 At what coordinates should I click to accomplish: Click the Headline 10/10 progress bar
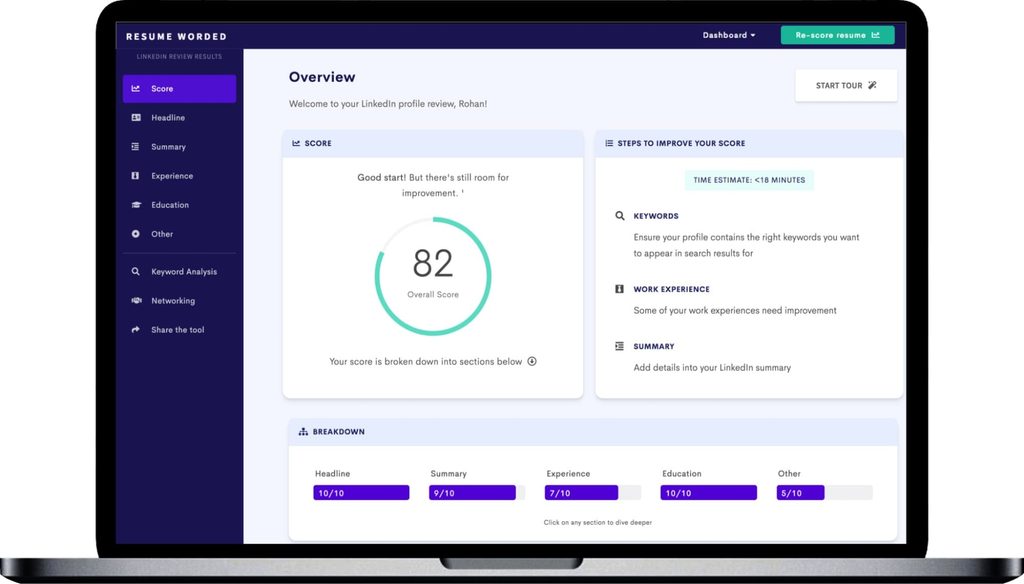coord(361,493)
